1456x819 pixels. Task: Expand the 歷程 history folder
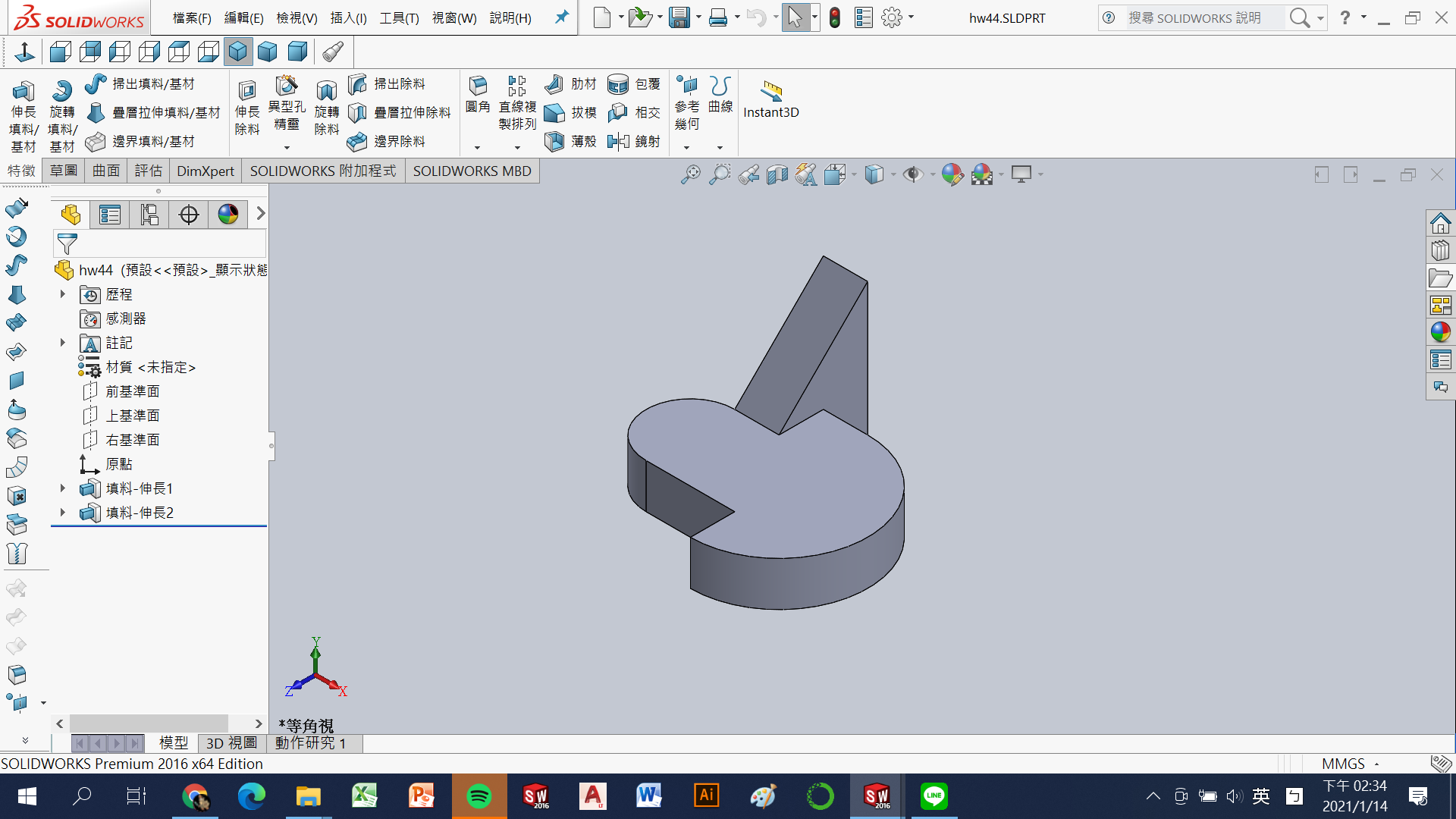(63, 294)
